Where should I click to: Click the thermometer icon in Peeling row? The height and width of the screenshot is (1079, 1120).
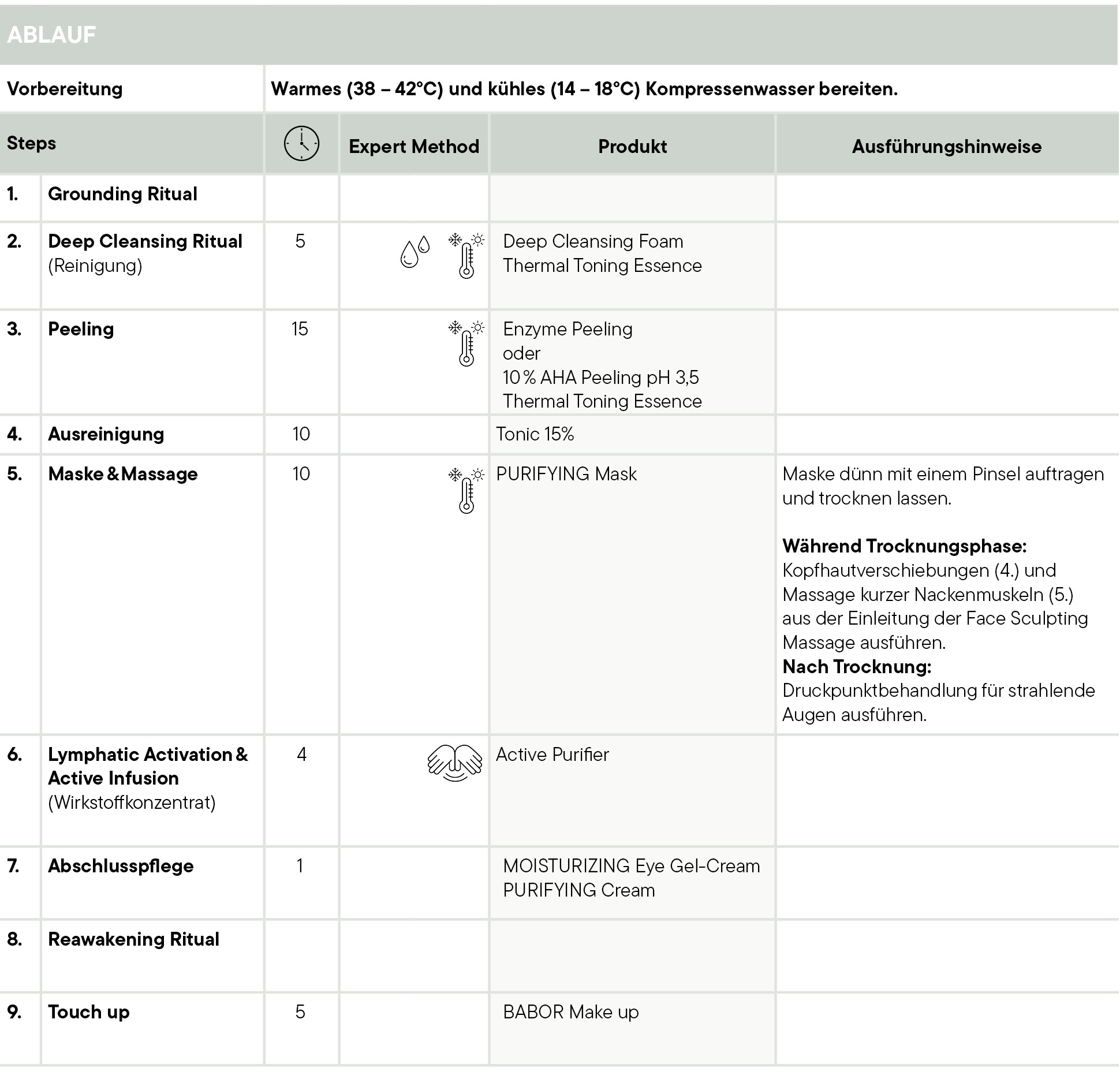click(466, 344)
